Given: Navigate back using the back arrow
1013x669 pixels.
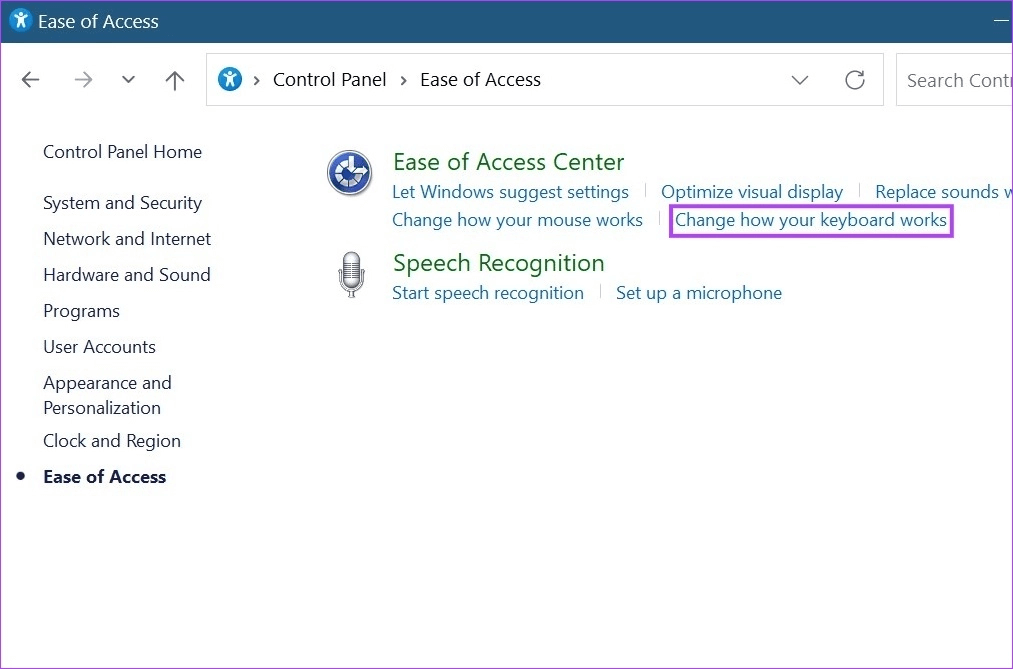Looking at the screenshot, I should click(x=30, y=79).
